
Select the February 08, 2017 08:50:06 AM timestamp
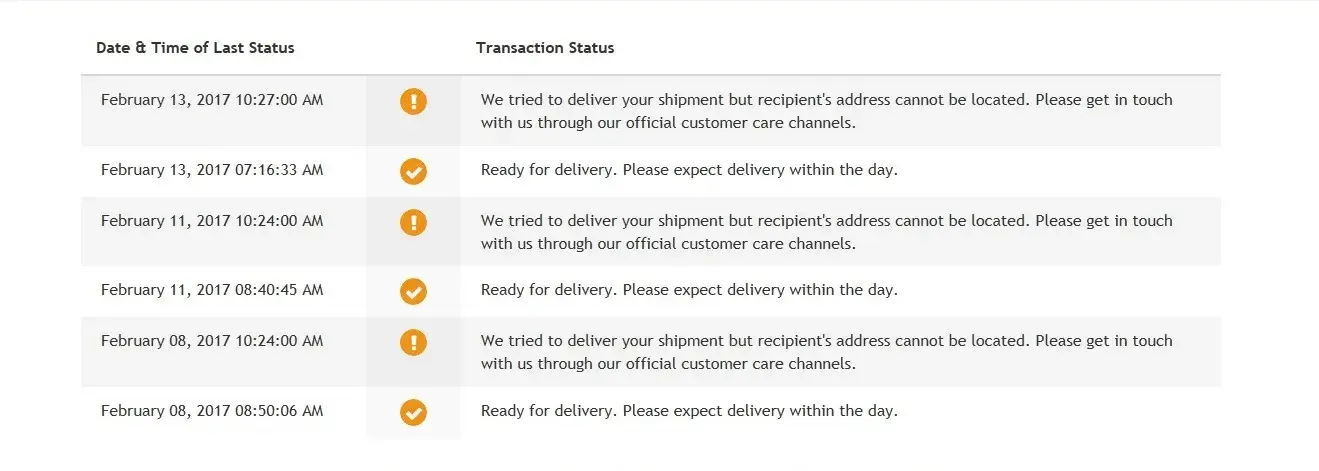tap(212, 411)
